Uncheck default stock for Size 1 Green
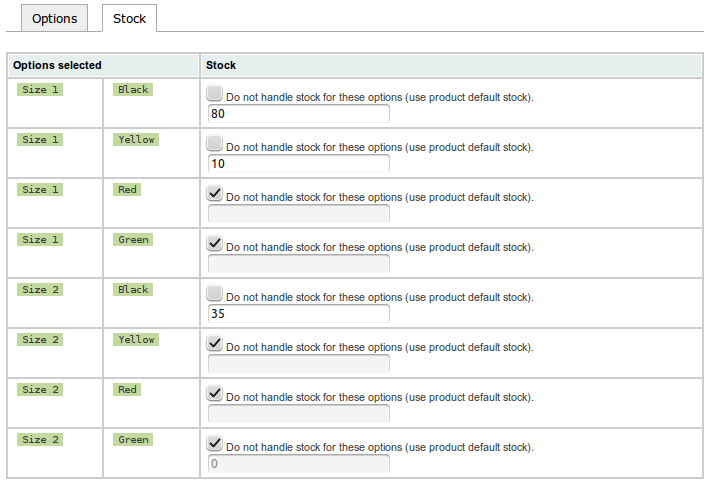 point(214,243)
